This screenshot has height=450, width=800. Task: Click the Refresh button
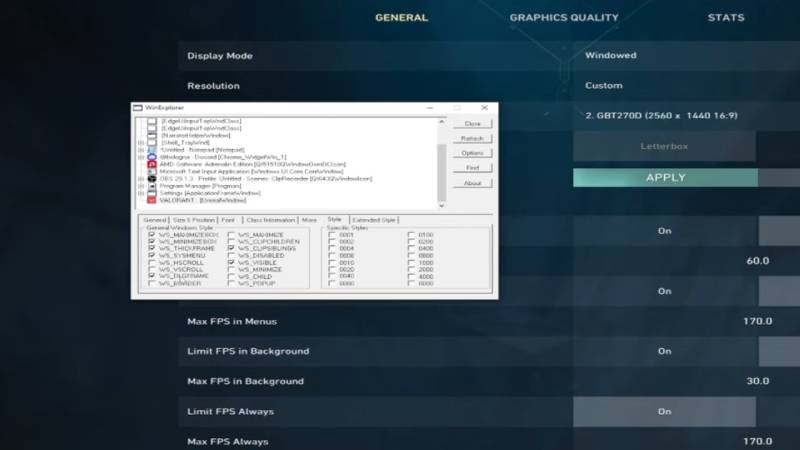click(x=472, y=138)
